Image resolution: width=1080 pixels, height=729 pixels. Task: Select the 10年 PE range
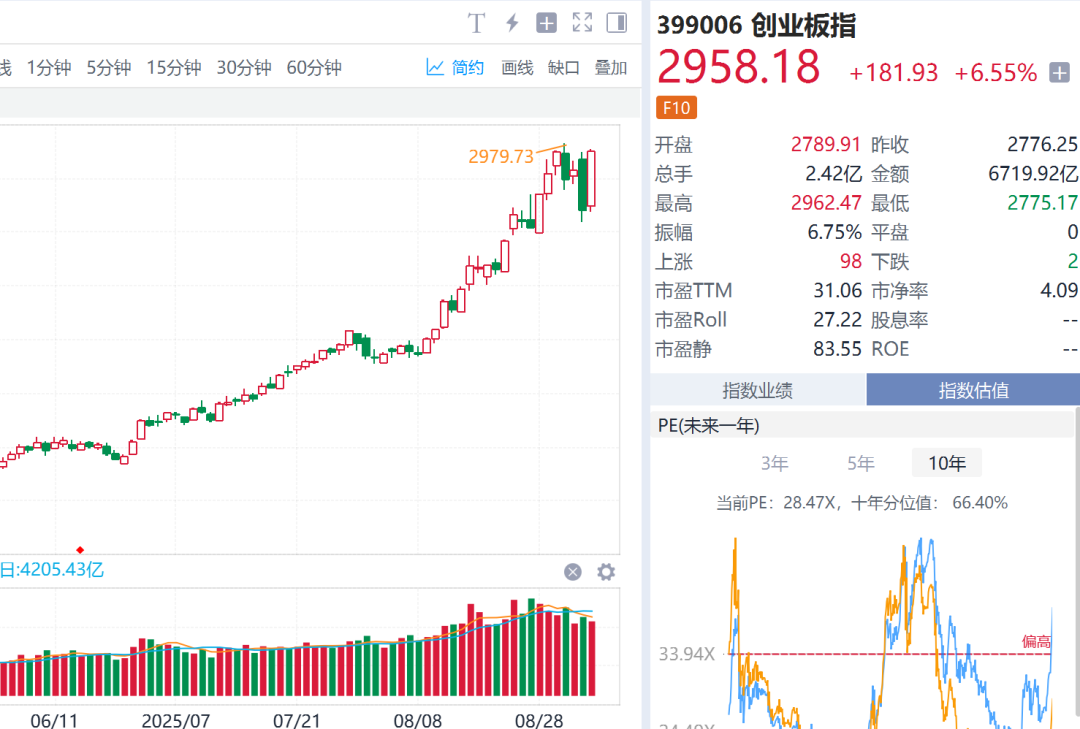coord(946,463)
